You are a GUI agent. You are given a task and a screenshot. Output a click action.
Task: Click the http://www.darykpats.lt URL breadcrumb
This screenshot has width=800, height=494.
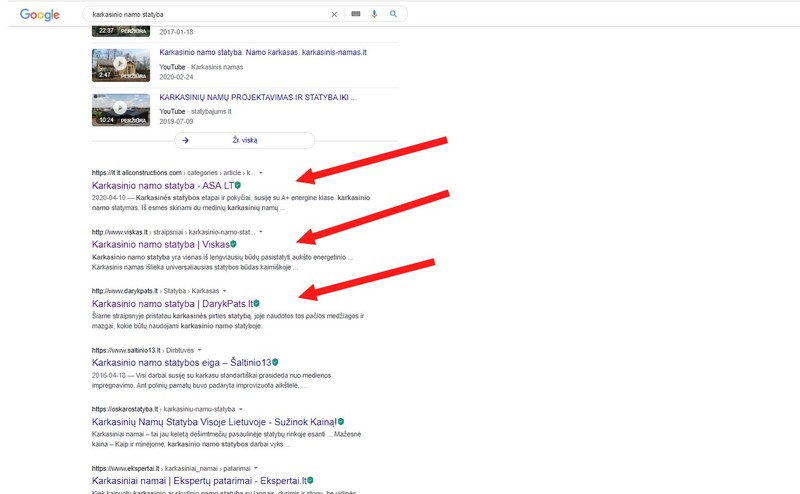pos(155,291)
